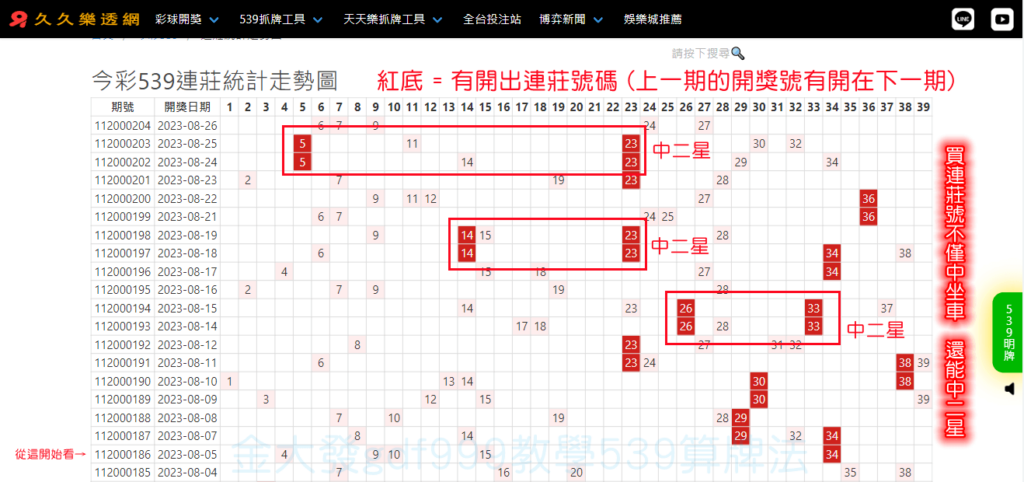Click red 34 cell in 2023-08-17 row
Image resolution: width=1024 pixels, height=482 pixels.
832,271
